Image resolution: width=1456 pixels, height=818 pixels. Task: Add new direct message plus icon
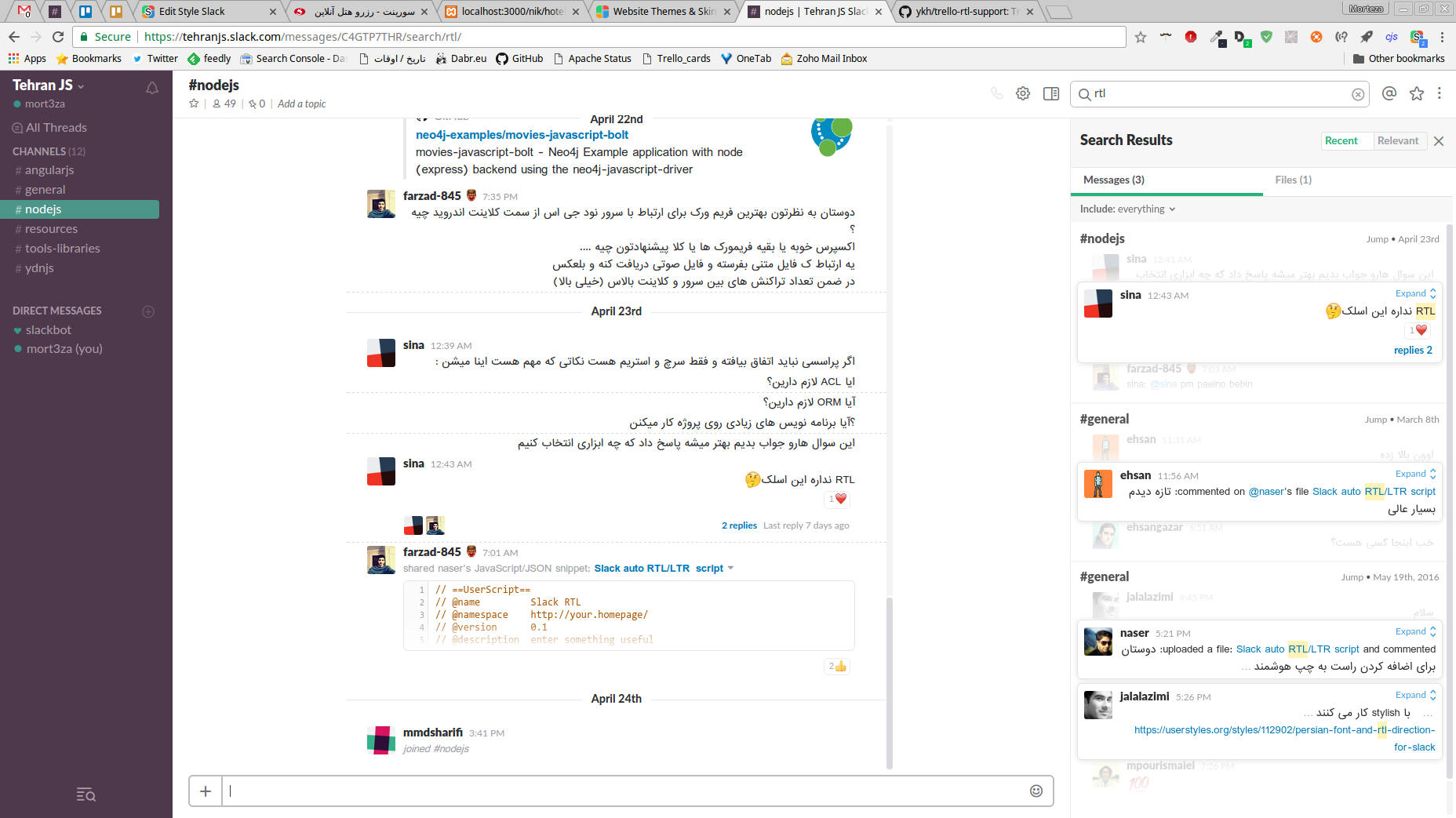coord(148,311)
